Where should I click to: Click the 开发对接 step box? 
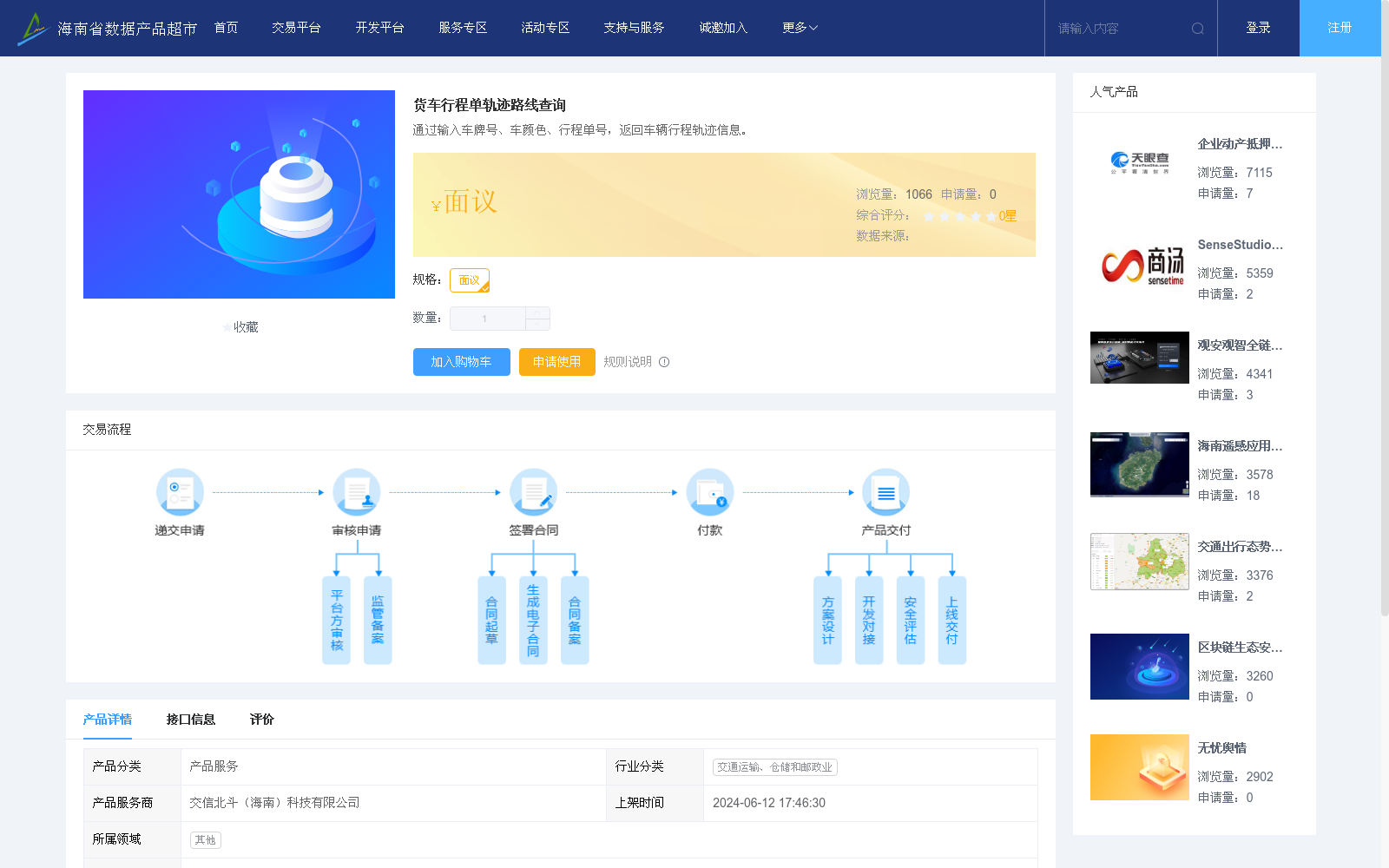[869, 620]
